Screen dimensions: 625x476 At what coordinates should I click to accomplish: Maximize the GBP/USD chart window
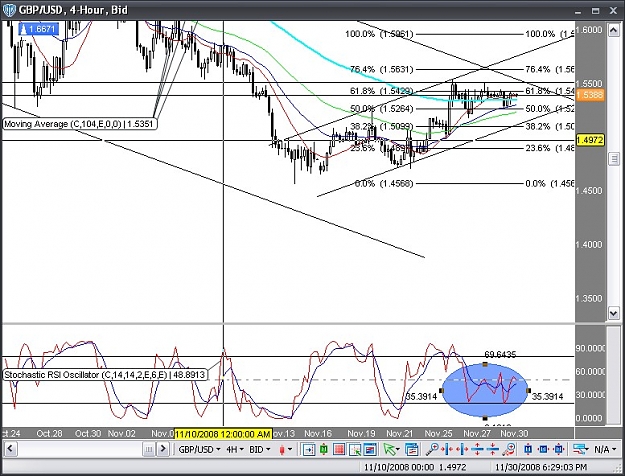coord(595,11)
